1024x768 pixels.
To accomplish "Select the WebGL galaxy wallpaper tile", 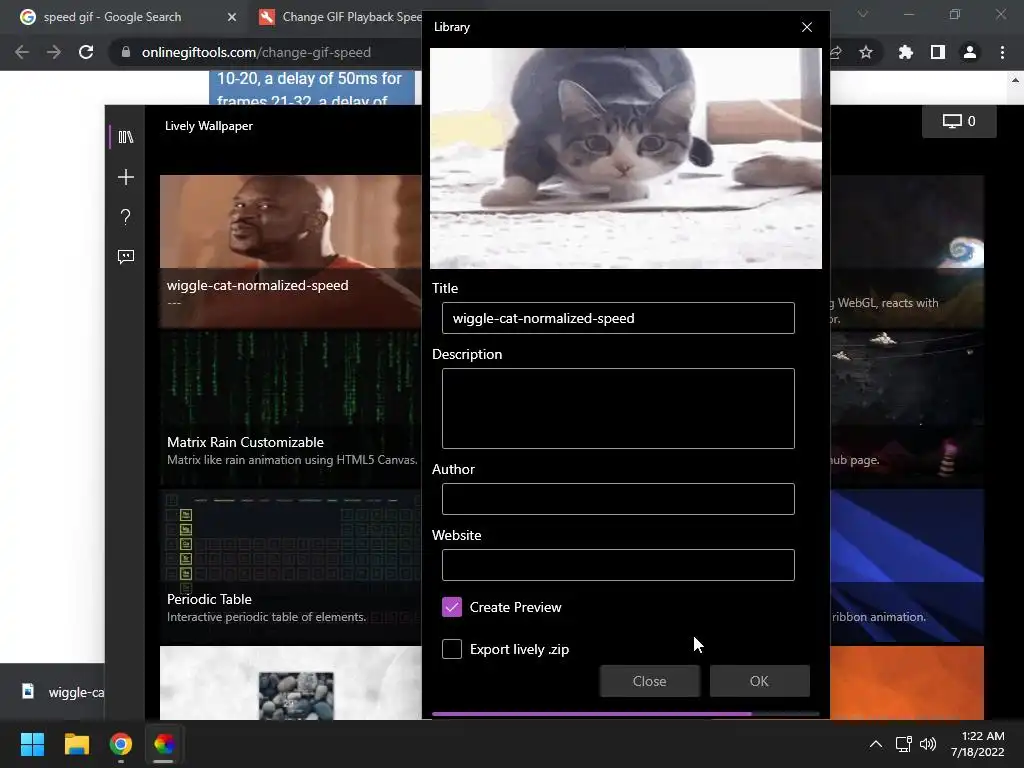I will coord(907,251).
